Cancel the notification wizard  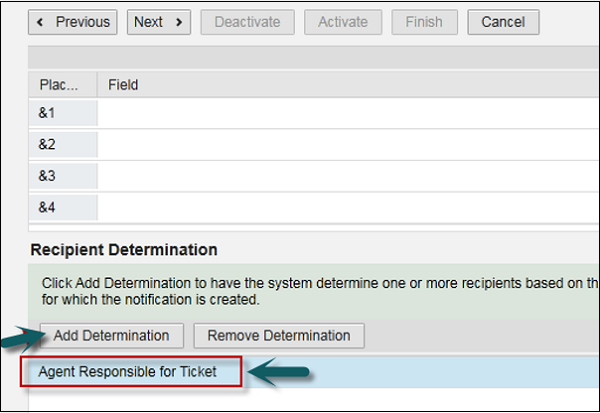point(503,22)
